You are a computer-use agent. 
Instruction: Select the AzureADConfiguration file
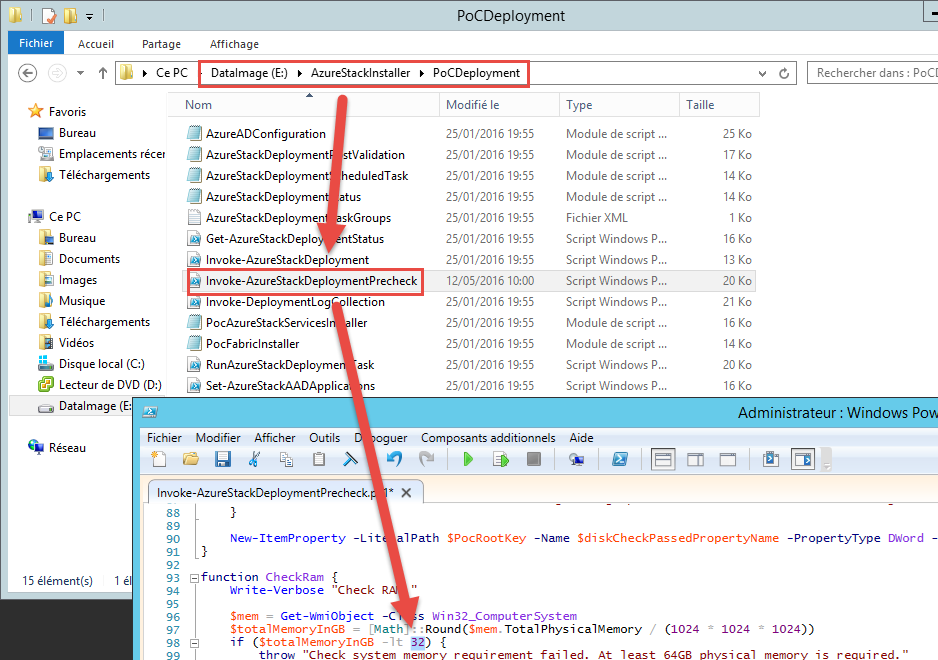pos(266,133)
